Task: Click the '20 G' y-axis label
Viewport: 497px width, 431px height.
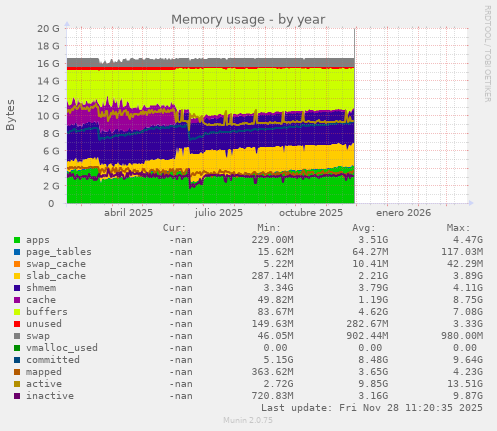Action: point(48,29)
